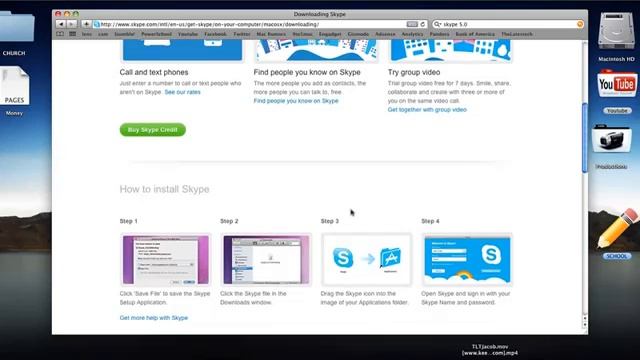Open the Mac Rumors bookmark

pyautogui.click(x=271, y=34)
